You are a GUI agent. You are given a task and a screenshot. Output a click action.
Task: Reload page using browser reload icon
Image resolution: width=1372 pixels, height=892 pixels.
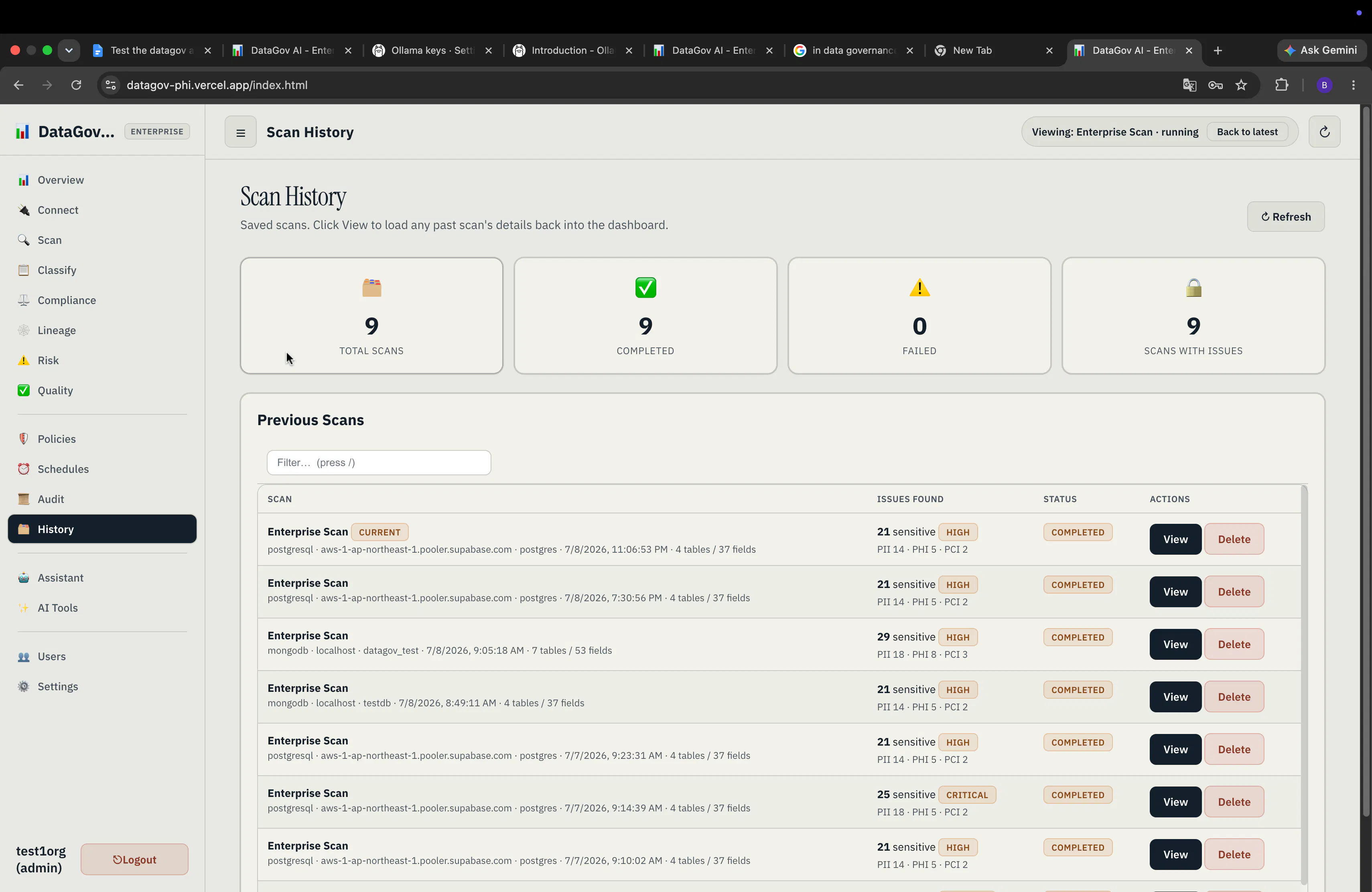(x=76, y=85)
